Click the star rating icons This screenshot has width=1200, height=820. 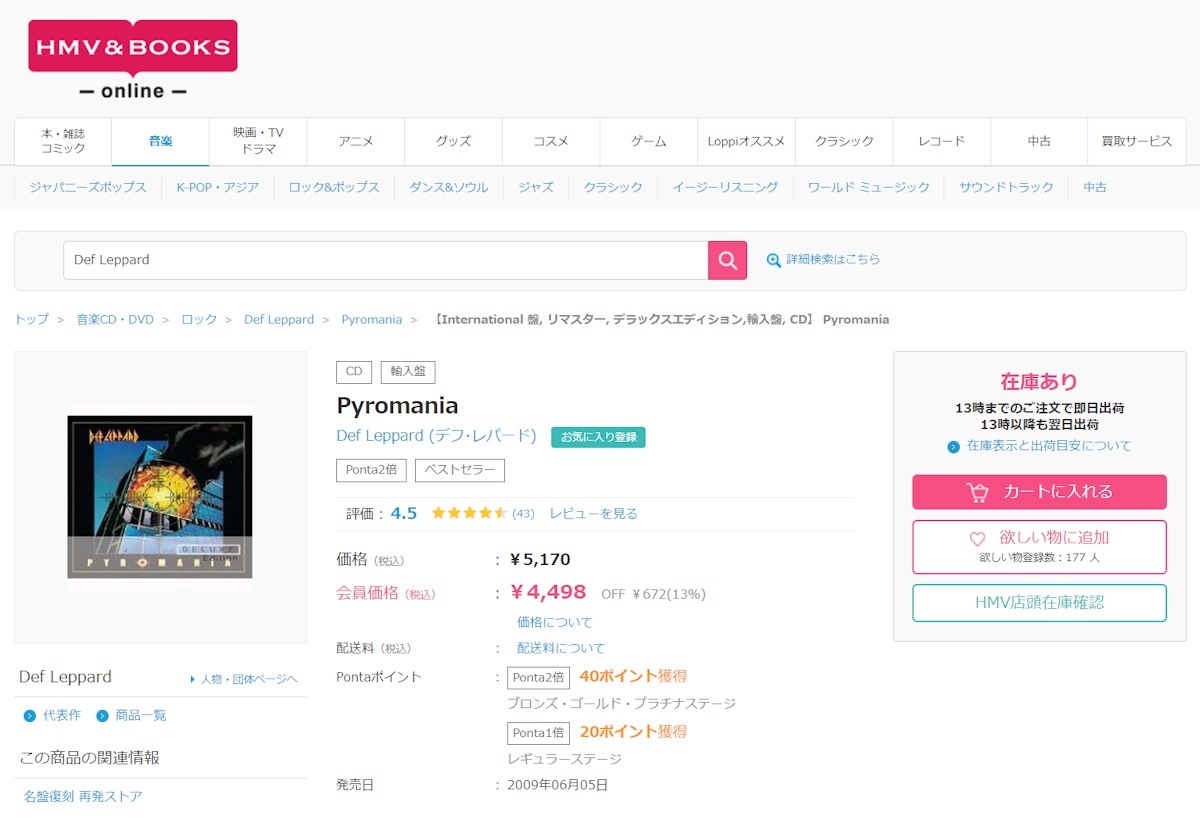coord(469,513)
